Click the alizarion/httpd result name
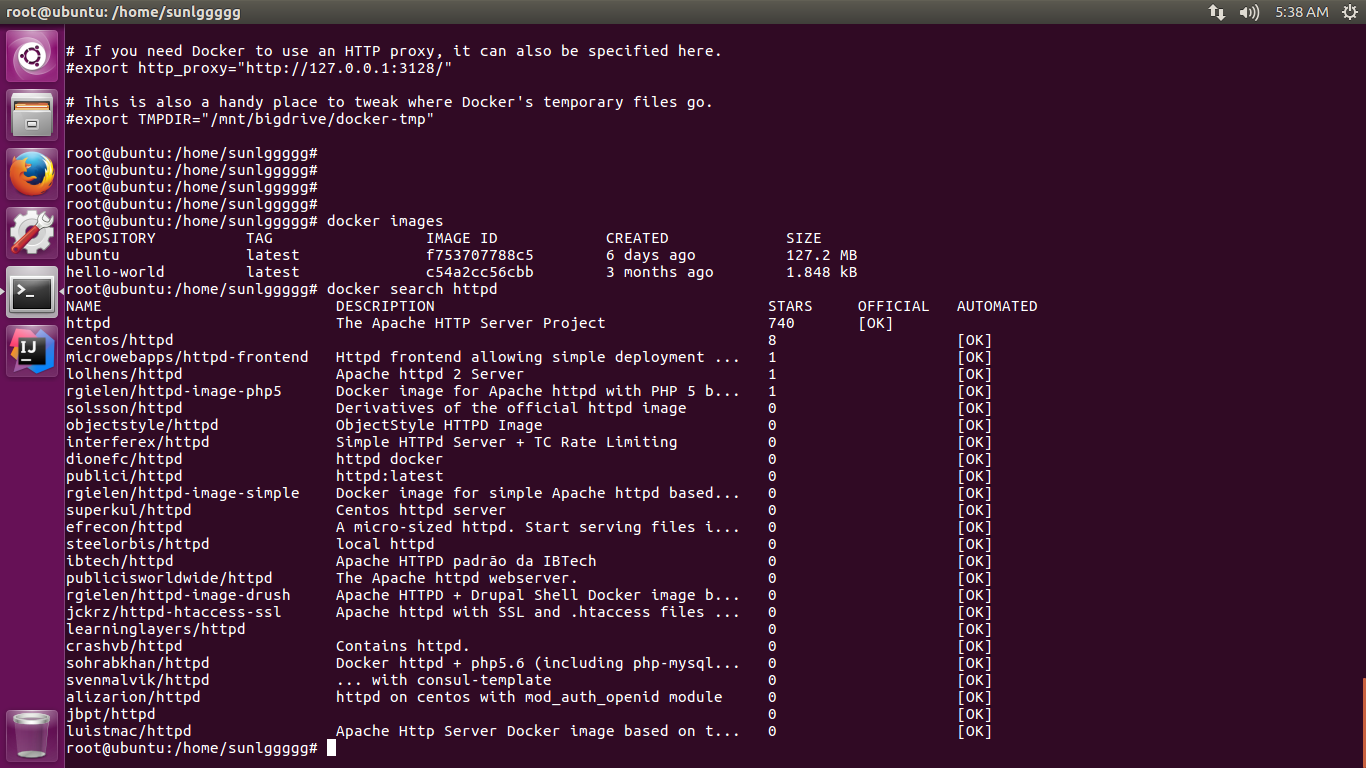Viewport: 1366px width, 768px height. (x=133, y=697)
